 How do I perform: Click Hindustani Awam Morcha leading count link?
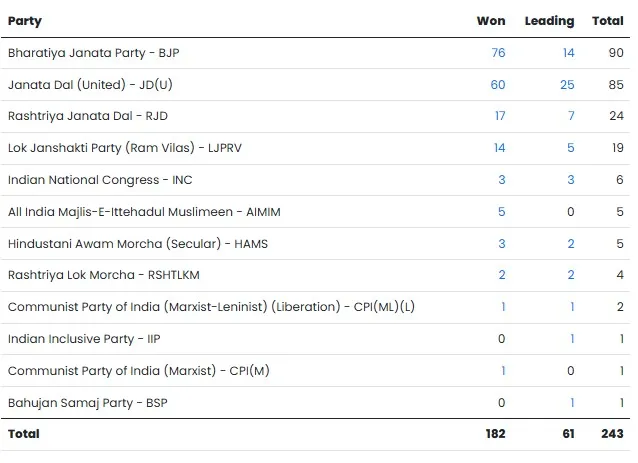(571, 244)
